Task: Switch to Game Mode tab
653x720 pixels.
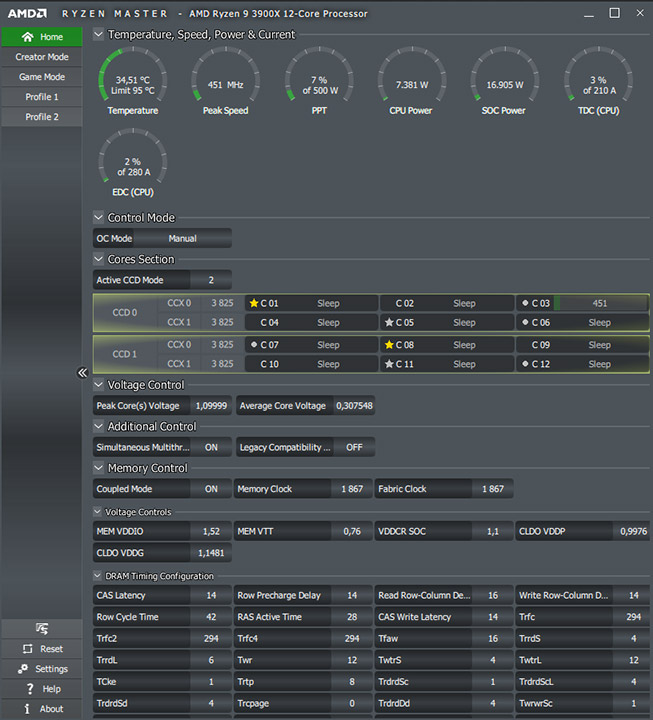Action: coord(42,77)
